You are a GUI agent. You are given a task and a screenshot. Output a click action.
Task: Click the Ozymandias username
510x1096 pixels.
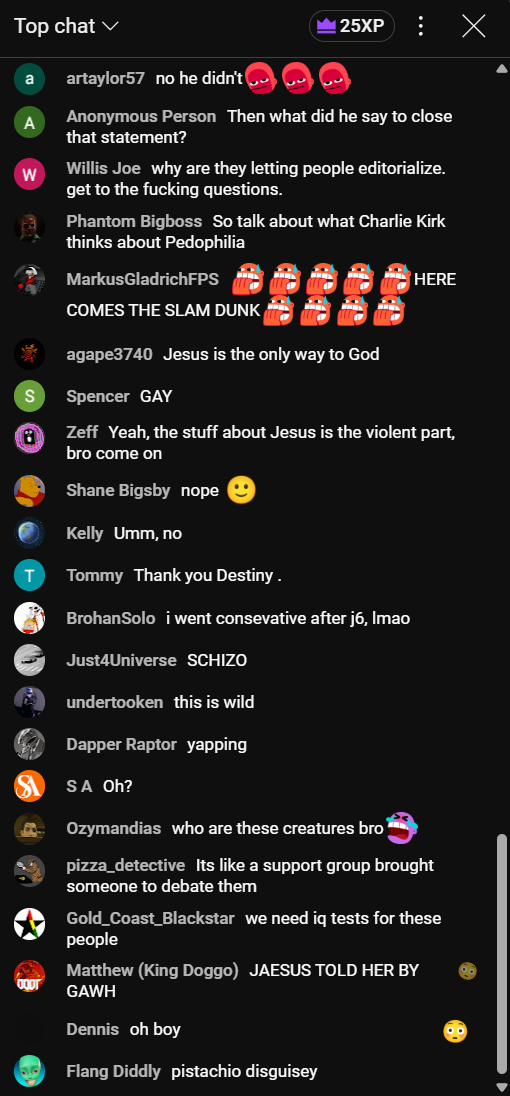tap(113, 828)
